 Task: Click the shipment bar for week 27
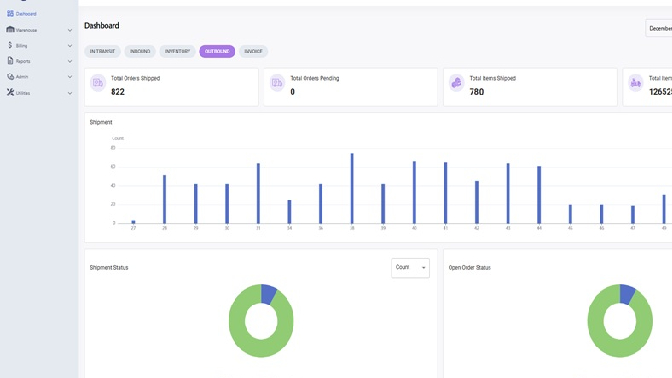coord(133,222)
